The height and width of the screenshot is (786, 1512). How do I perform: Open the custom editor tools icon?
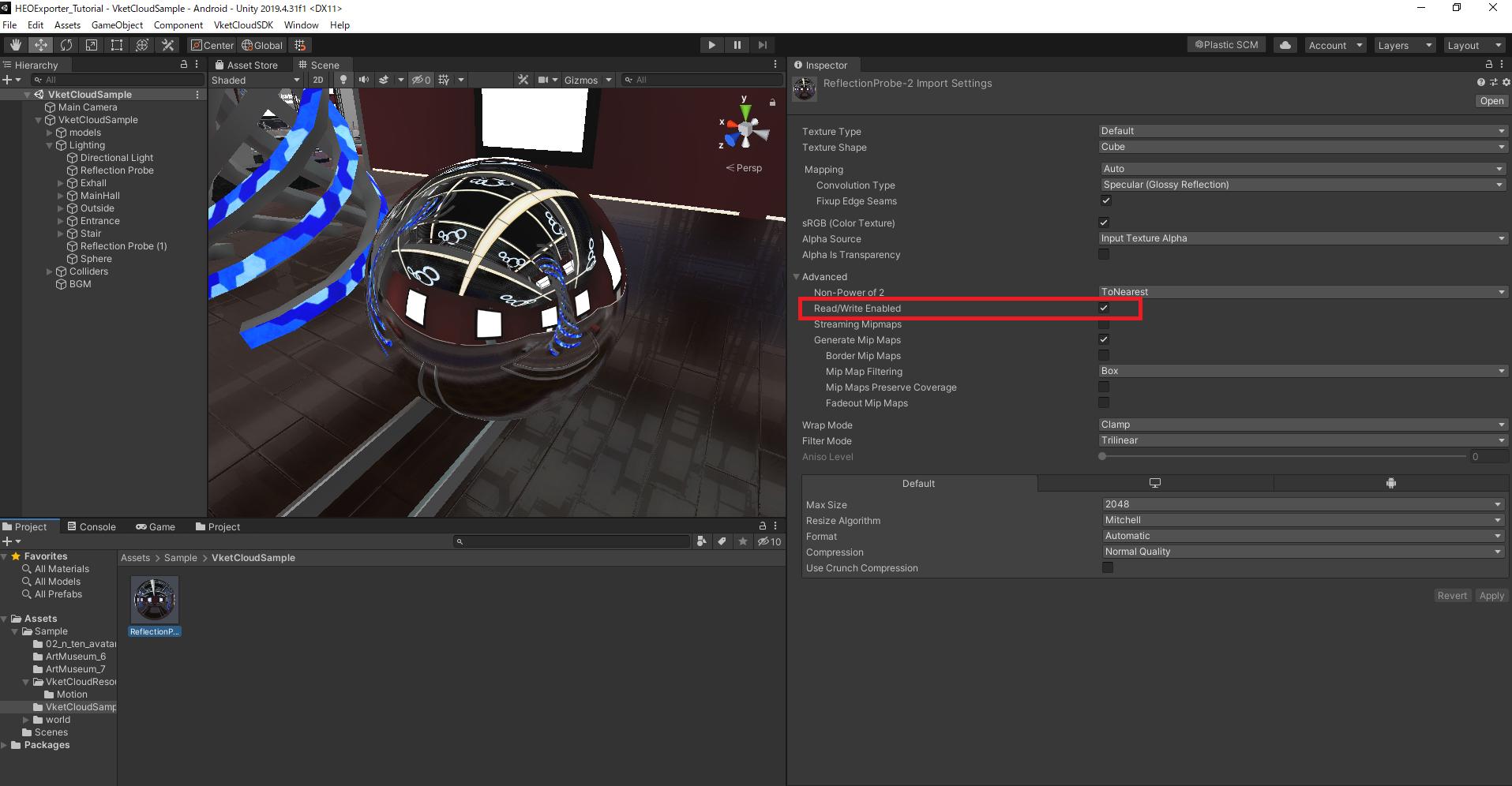(x=167, y=45)
